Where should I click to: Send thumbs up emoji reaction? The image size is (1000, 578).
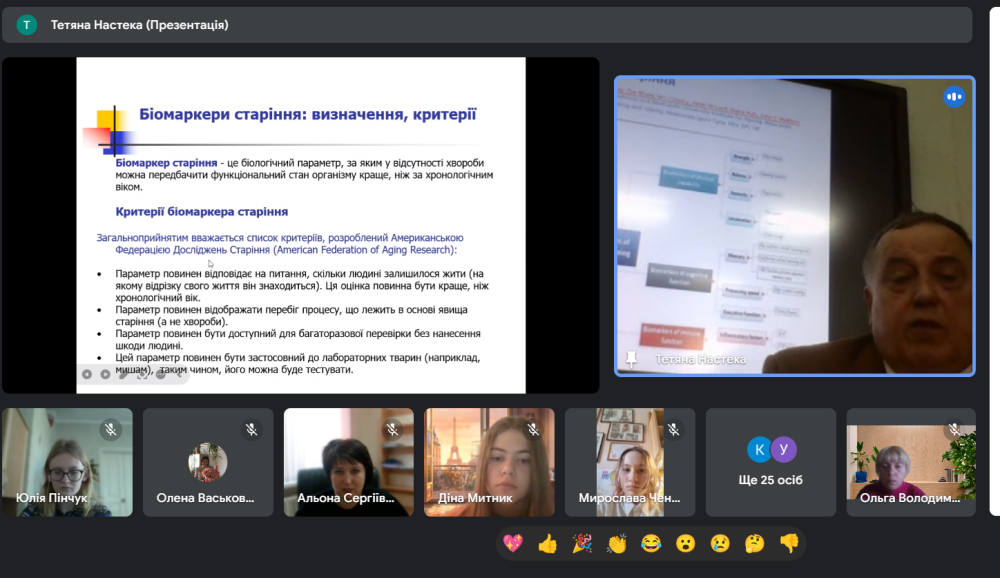(547, 544)
